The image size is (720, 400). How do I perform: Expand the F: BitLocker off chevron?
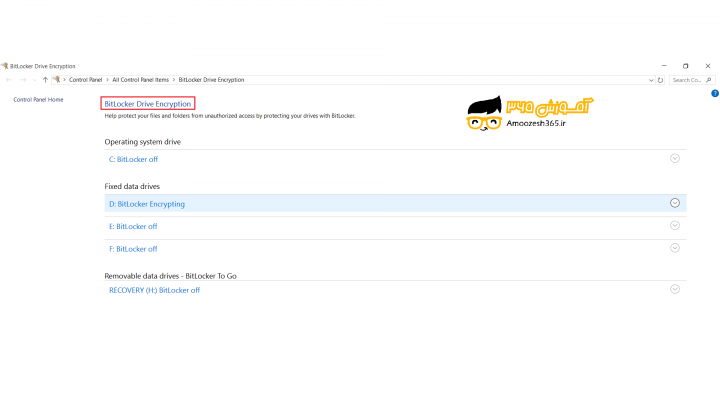pyautogui.click(x=675, y=248)
